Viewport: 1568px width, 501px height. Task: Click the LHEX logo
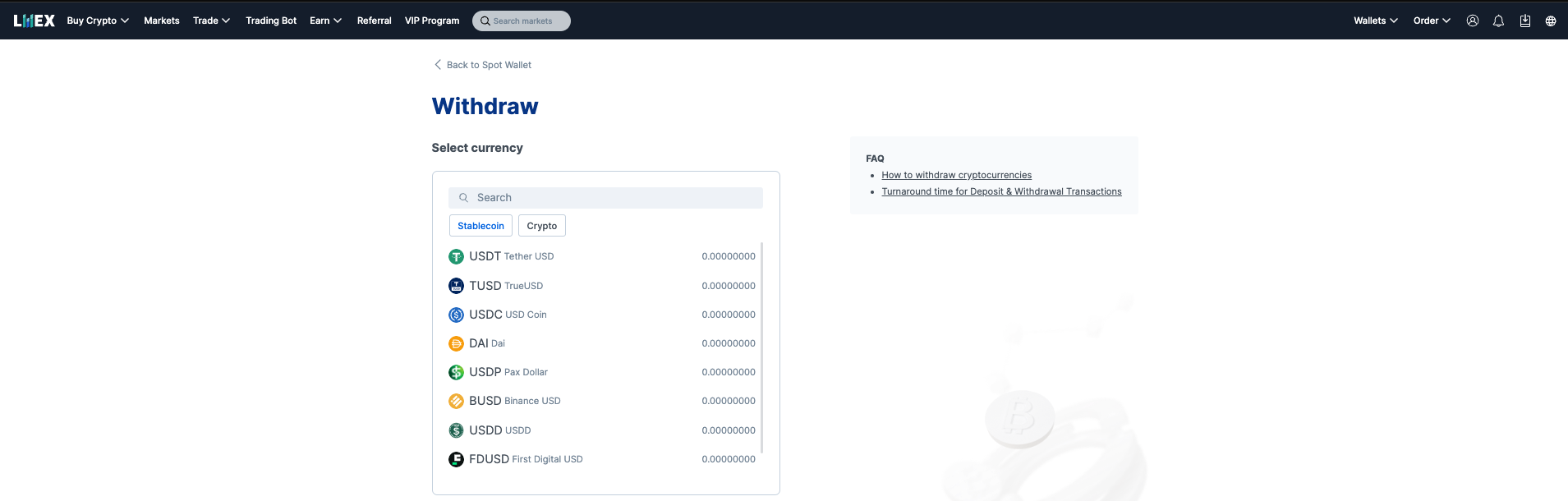point(34,21)
